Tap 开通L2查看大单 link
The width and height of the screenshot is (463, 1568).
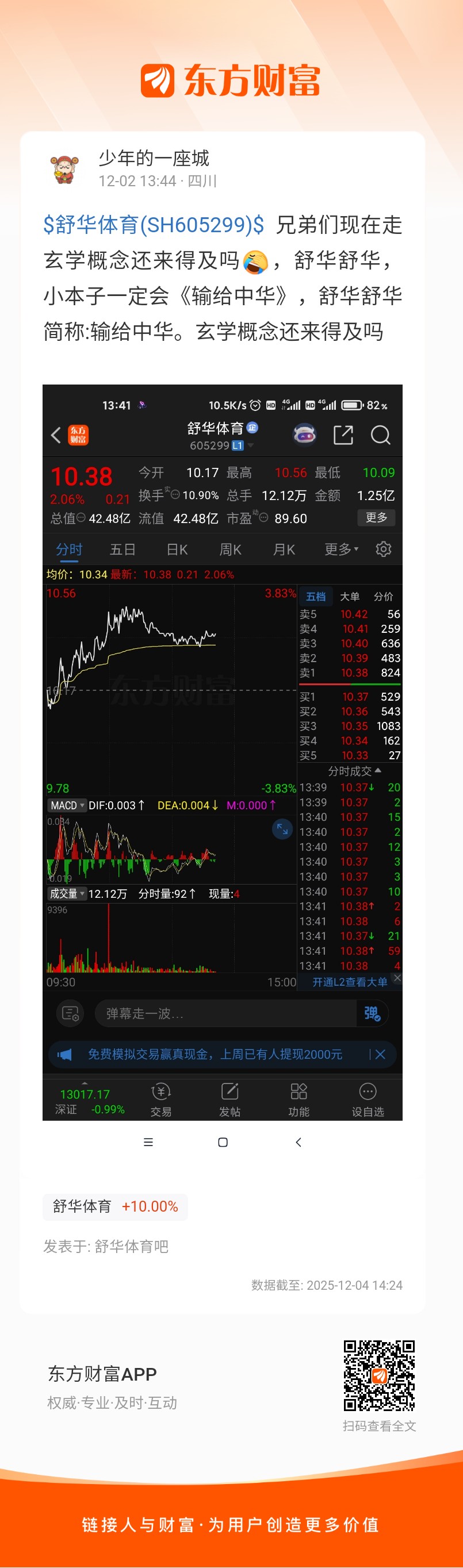pyautogui.click(x=350, y=982)
